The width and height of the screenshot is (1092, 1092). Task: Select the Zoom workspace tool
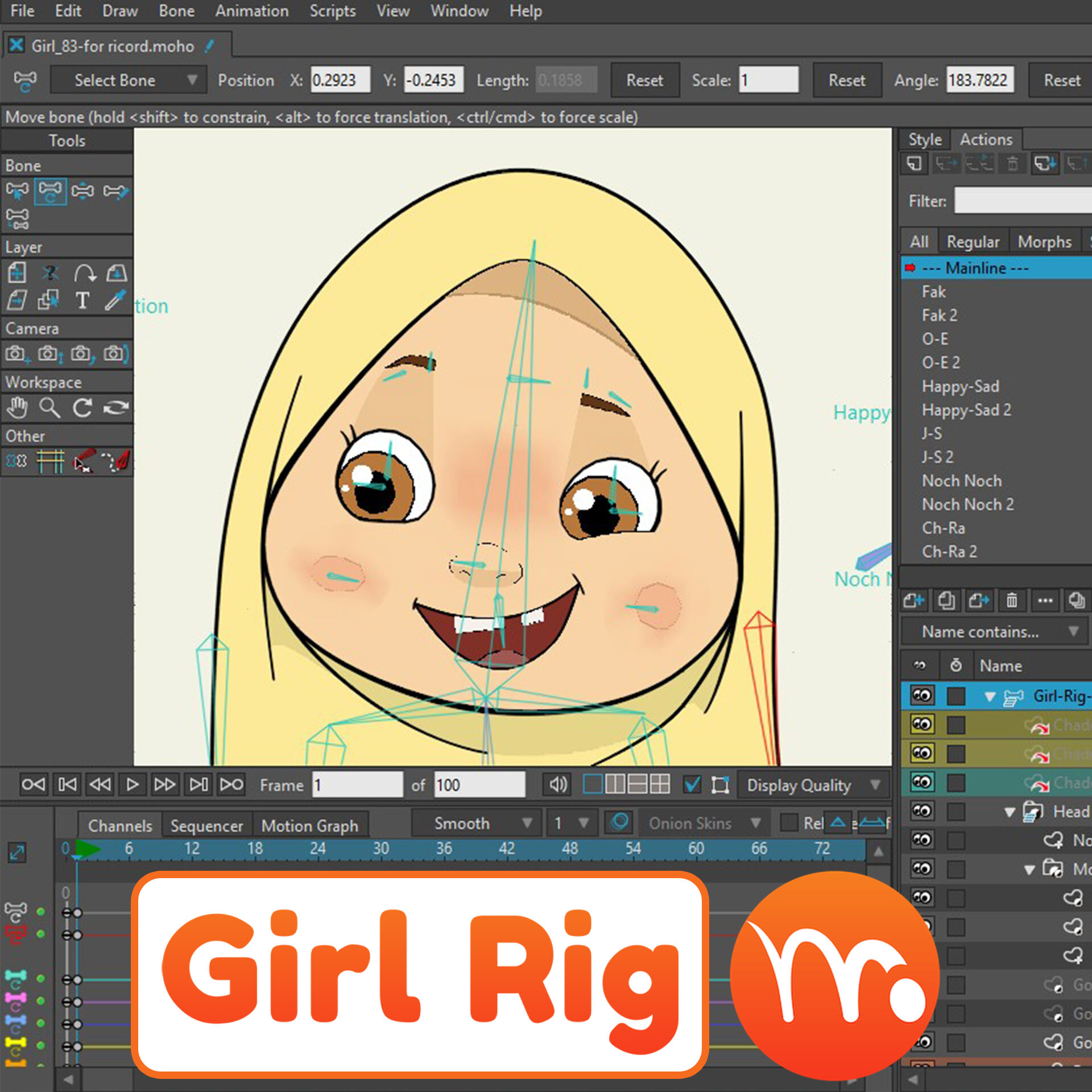tap(50, 407)
